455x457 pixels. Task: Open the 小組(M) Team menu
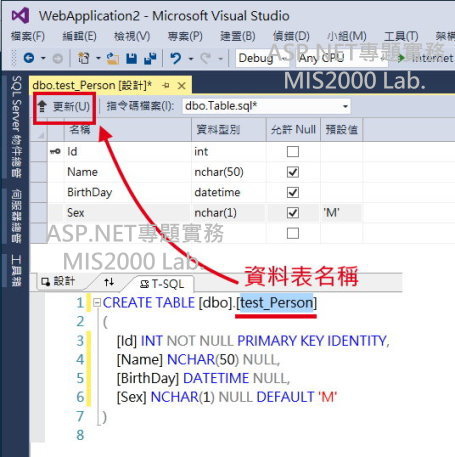coord(347,36)
